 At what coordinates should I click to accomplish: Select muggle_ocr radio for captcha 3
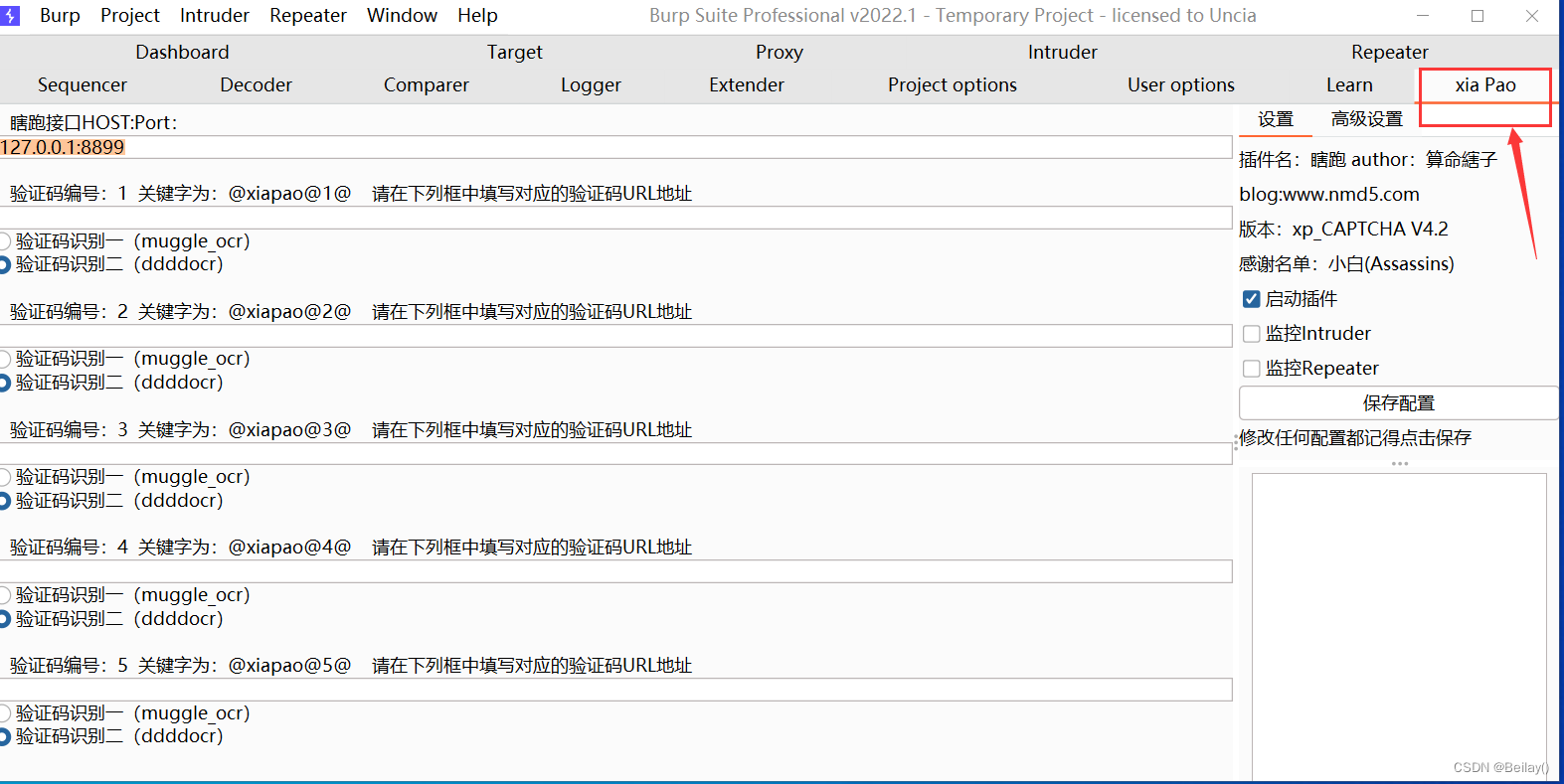5,477
